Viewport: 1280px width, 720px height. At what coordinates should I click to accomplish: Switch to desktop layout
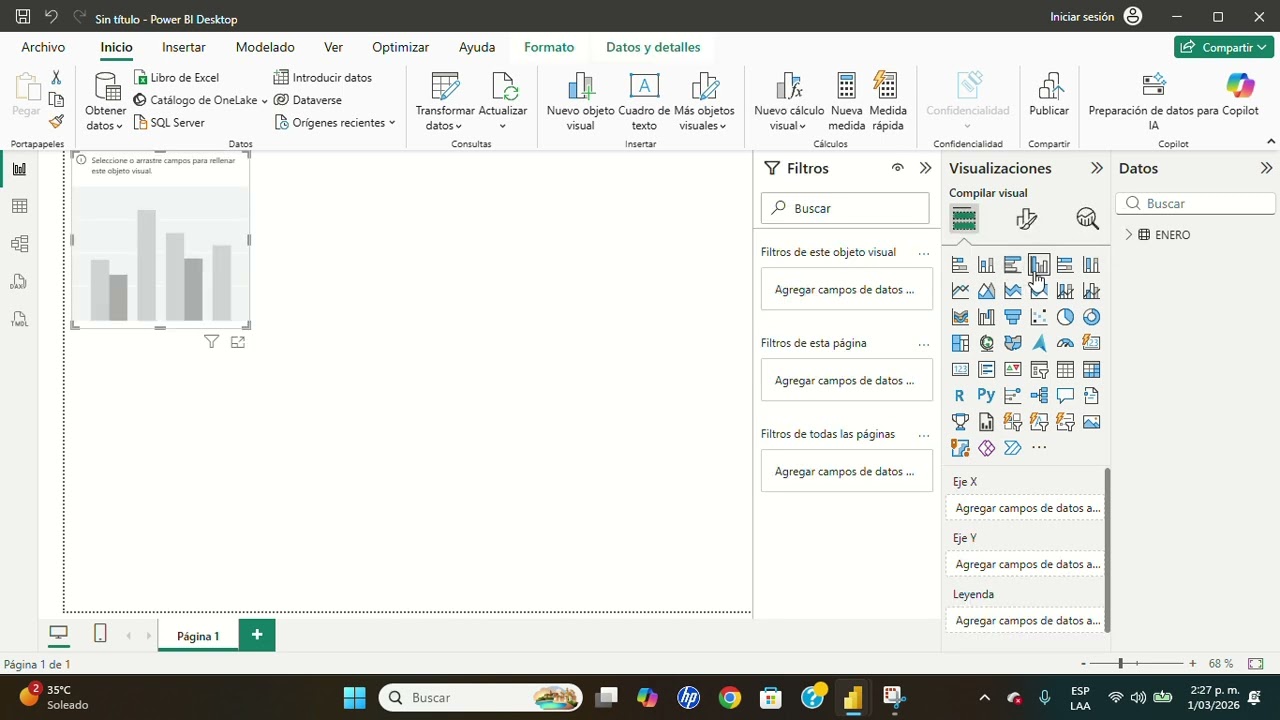(59, 633)
